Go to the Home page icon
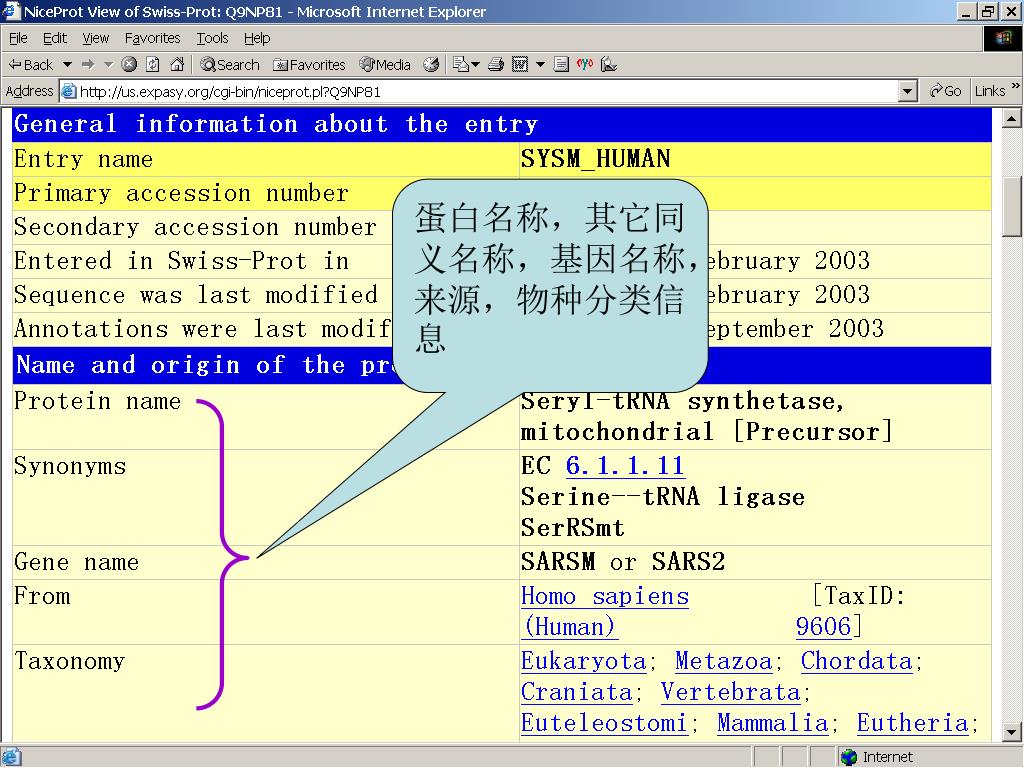 [x=177, y=65]
